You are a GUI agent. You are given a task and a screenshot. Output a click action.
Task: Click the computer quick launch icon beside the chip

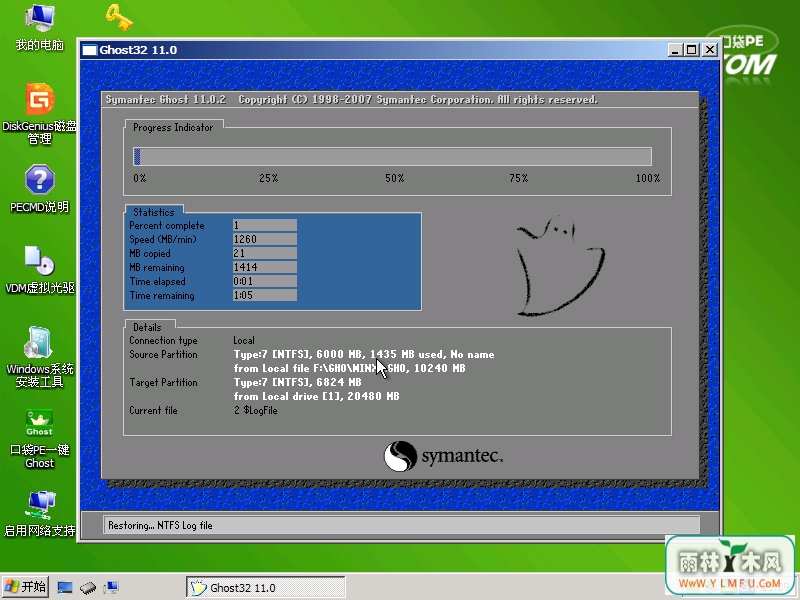(x=111, y=587)
